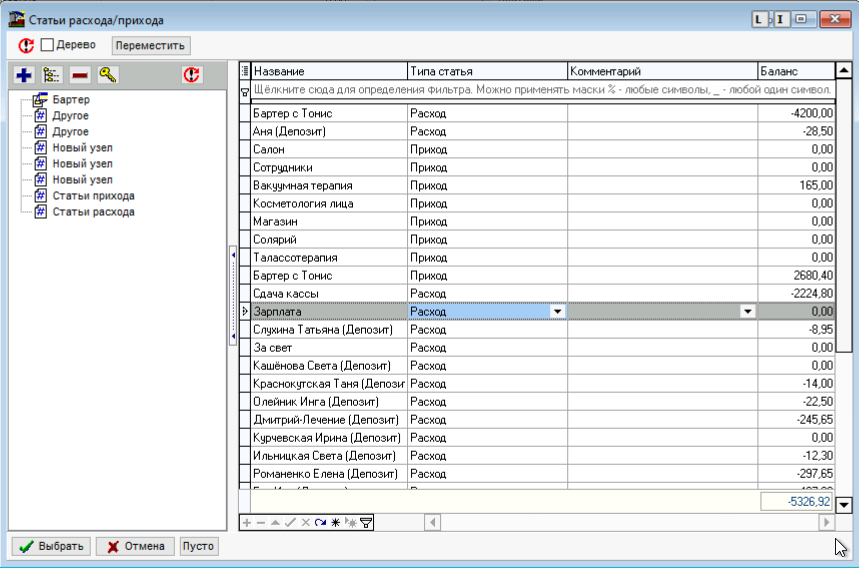Click the filter funnel icon in grid navigator
Image resolution: width=859 pixels, height=568 pixels.
click(x=367, y=522)
